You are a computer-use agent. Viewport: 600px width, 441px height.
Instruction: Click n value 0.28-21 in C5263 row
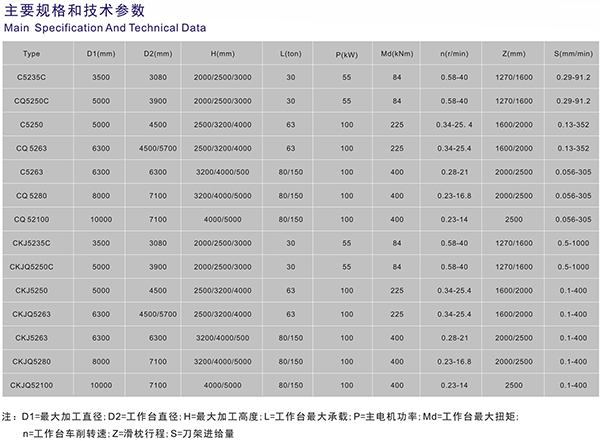point(454,172)
